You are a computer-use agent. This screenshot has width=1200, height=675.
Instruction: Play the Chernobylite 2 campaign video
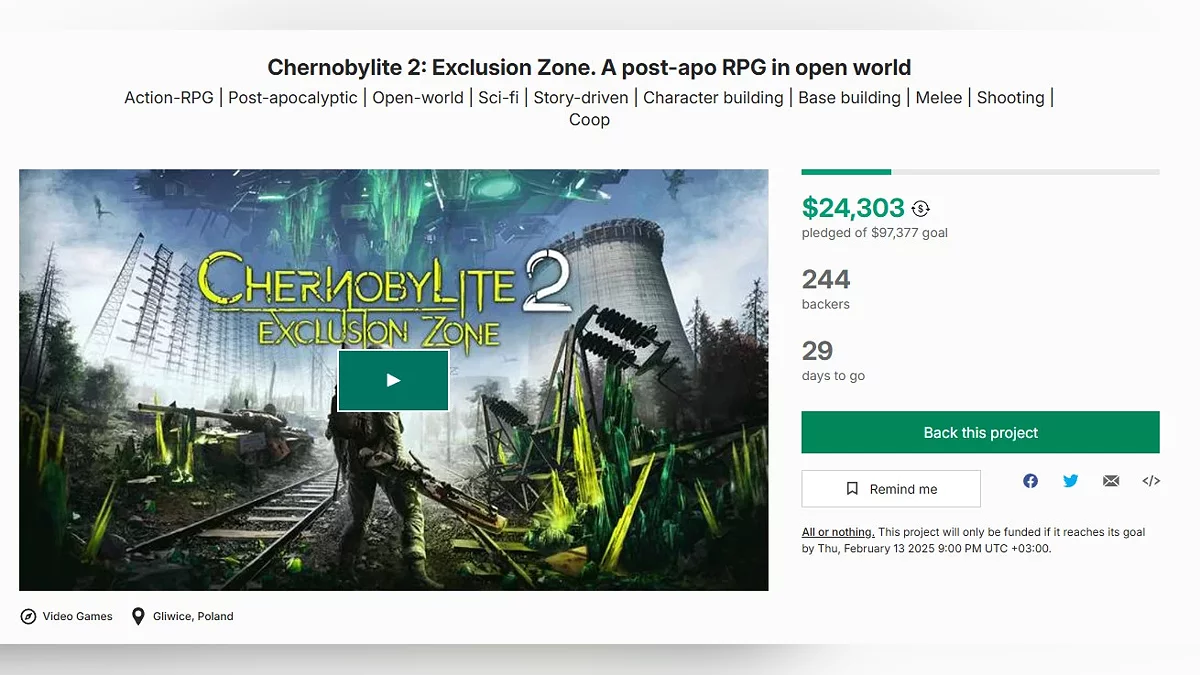(393, 380)
